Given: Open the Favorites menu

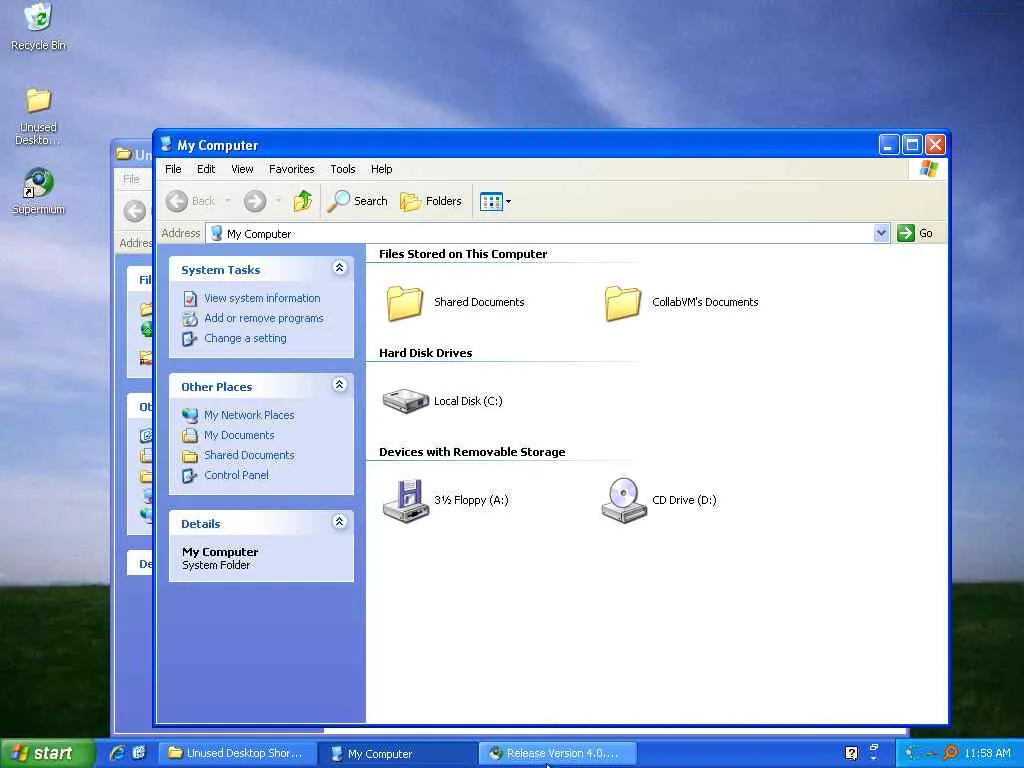Looking at the screenshot, I should pos(291,169).
